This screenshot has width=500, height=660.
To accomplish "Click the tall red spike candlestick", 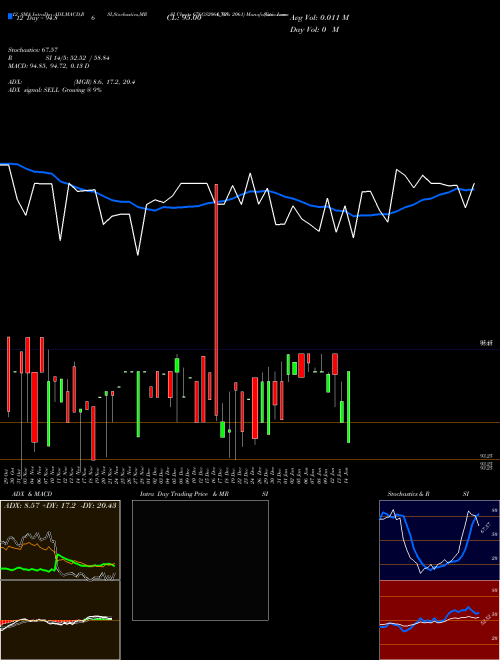I will 216,300.
